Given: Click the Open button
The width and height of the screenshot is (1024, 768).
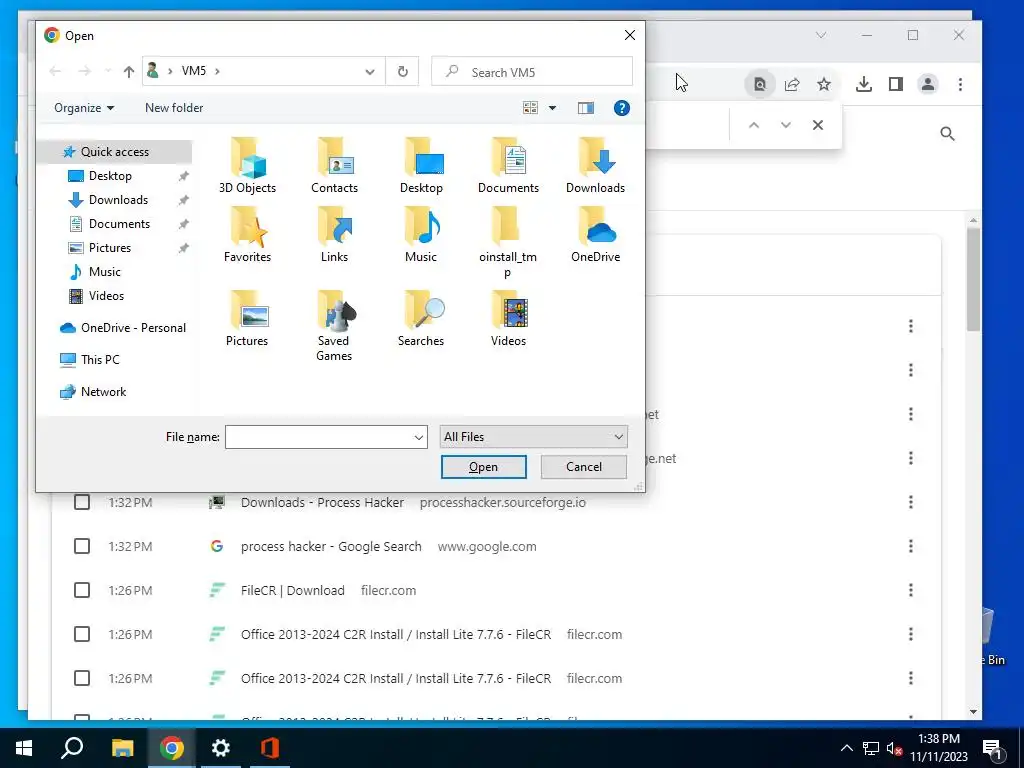Looking at the screenshot, I should (x=483, y=467).
